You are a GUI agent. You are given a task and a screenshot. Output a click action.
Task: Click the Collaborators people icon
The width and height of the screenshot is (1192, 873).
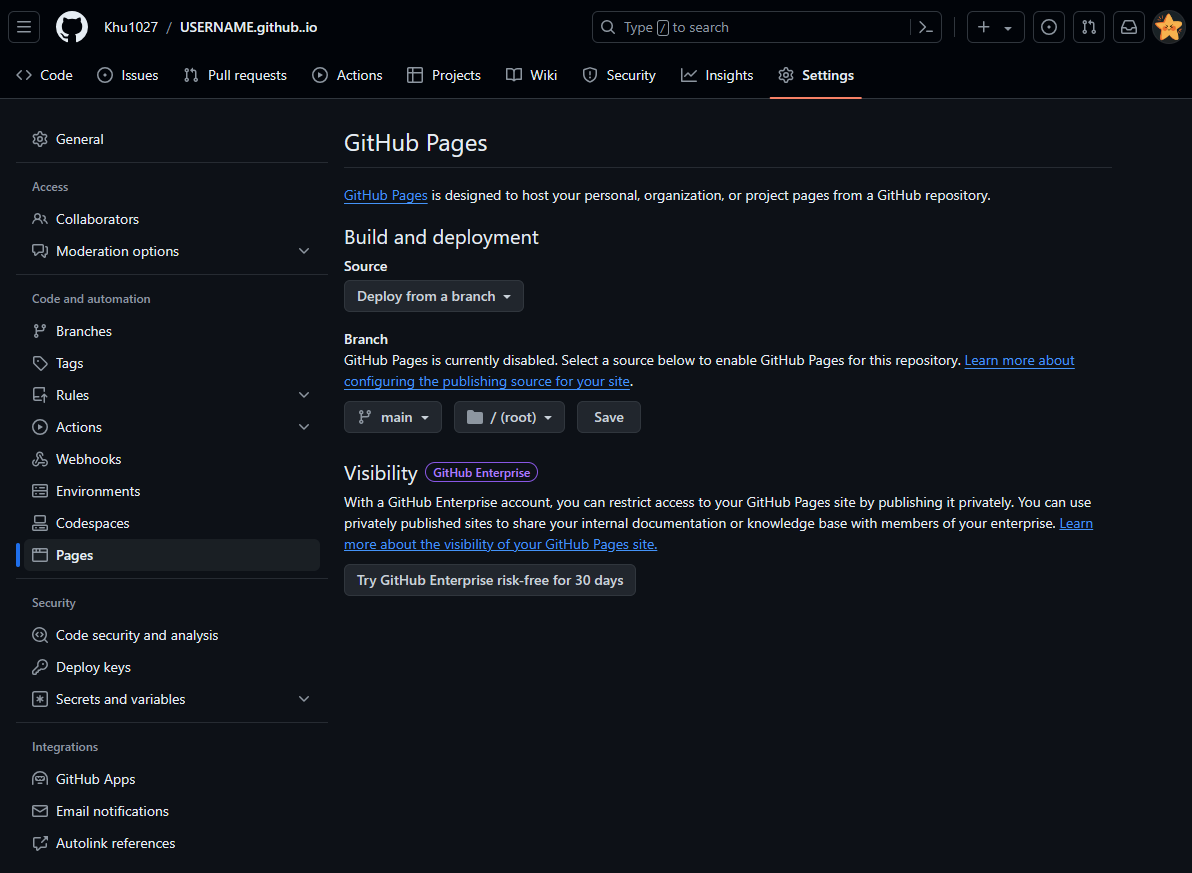40,219
